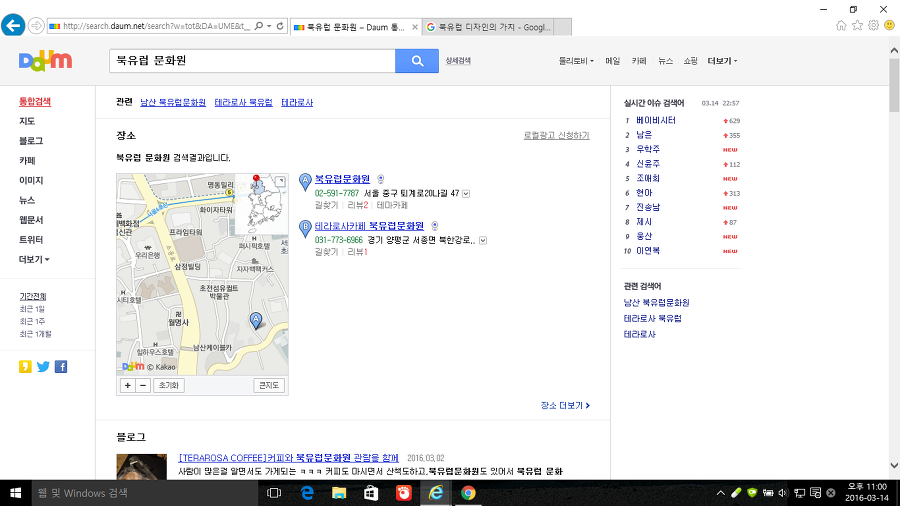Click the A pin on the map
The width and height of the screenshot is (900, 506).
pos(256,320)
